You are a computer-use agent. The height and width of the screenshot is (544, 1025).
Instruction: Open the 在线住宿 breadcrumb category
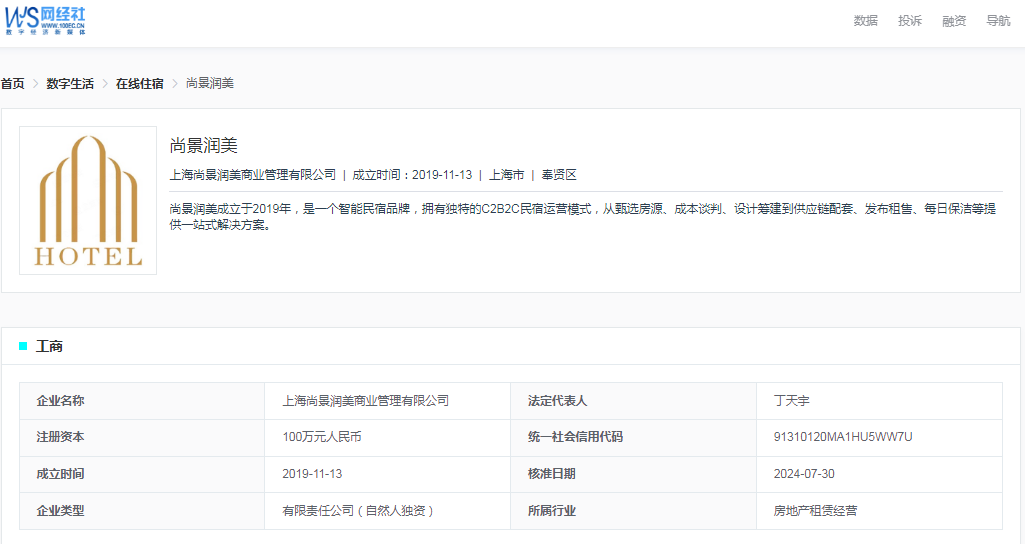139,84
